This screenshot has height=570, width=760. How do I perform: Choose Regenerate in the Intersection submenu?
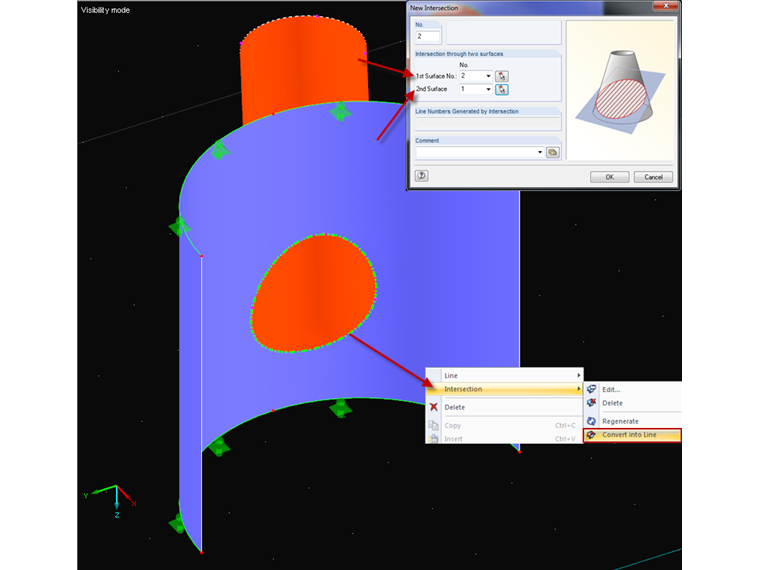(x=633, y=421)
